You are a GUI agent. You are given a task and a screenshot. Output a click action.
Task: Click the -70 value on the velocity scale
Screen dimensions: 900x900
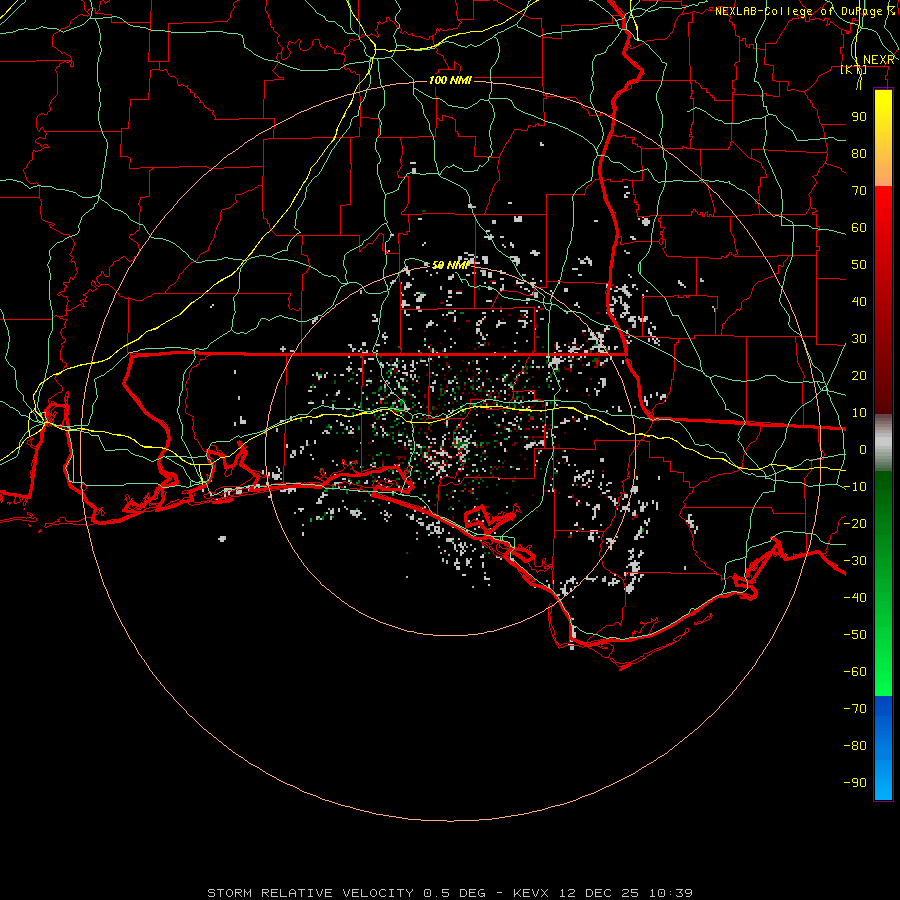(855, 709)
